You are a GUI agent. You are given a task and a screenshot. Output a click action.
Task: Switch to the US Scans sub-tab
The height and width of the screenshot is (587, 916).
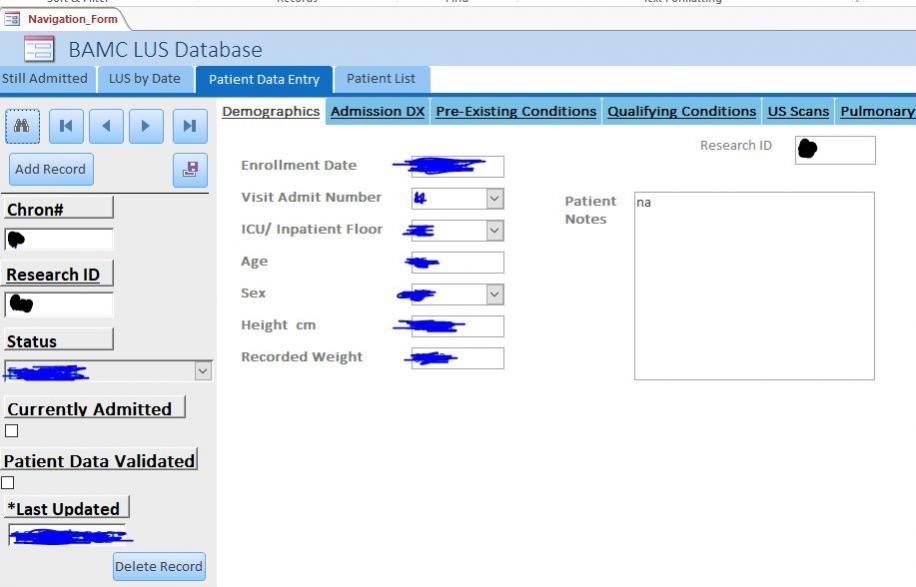pos(798,112)
